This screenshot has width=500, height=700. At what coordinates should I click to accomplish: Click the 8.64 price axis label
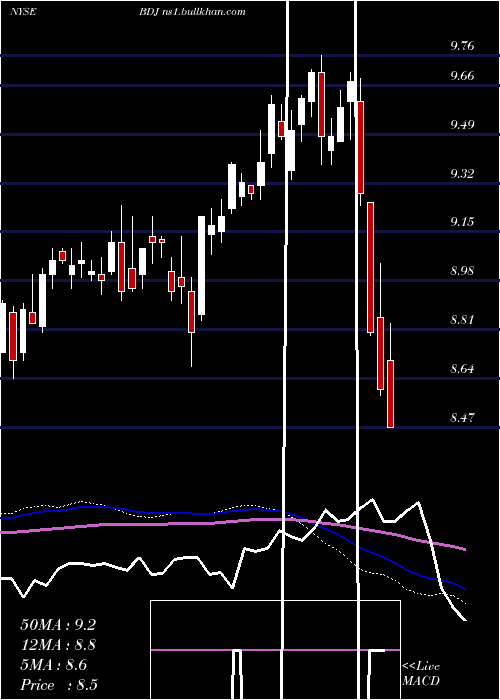[x=462, y=369]
